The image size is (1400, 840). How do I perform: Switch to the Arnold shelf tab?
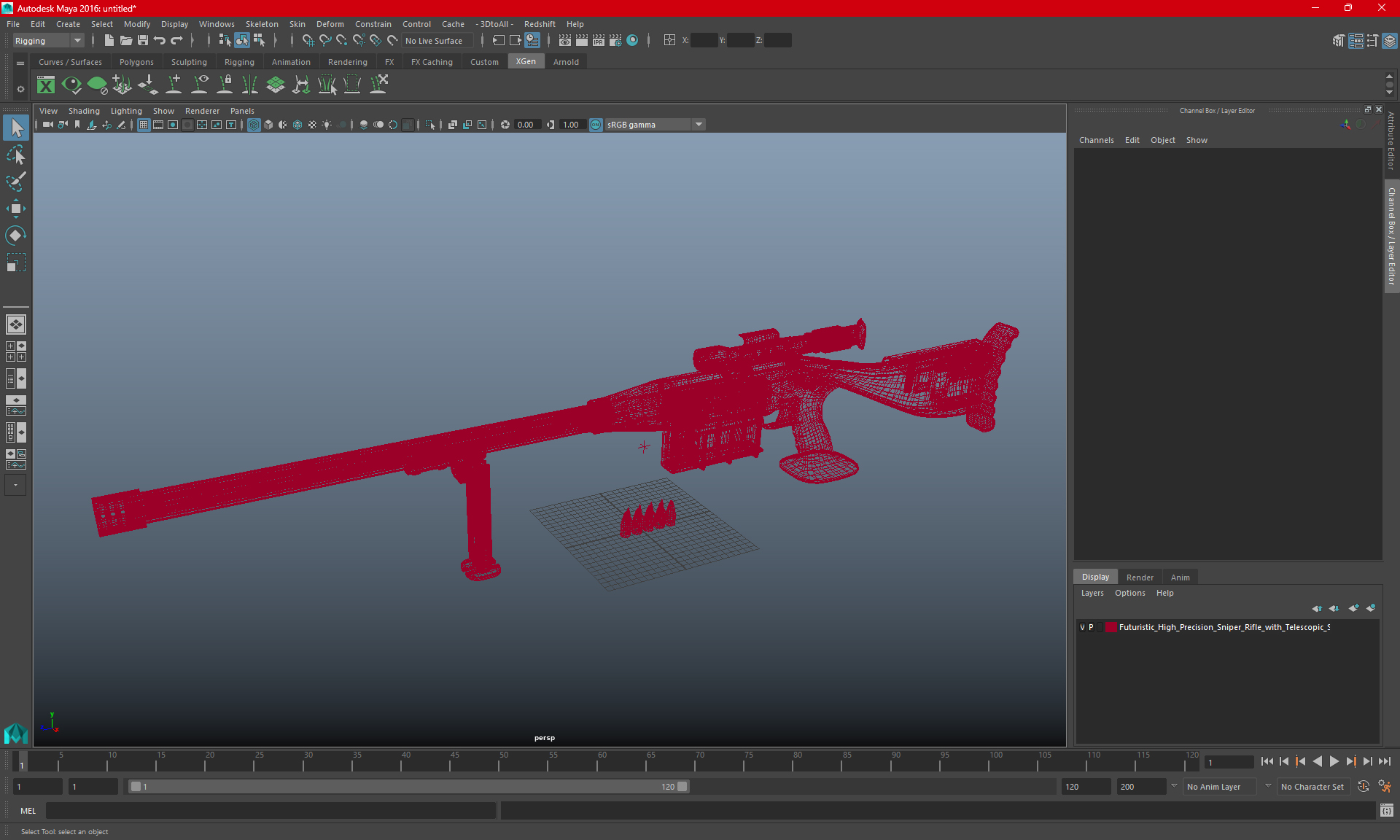(x=566, y=62)
